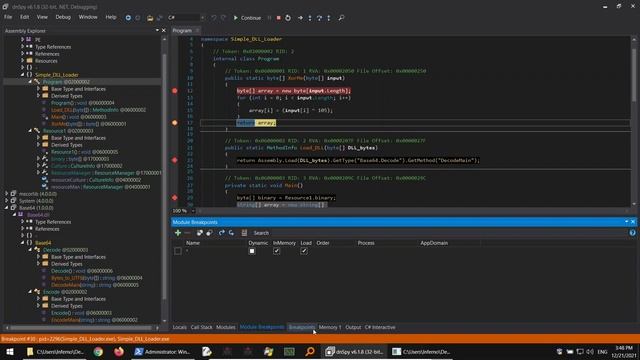The height and width of the screenshot is (360, 640).
Task: Click the export module breakpoints arrow icon
Action: [222, 233]
